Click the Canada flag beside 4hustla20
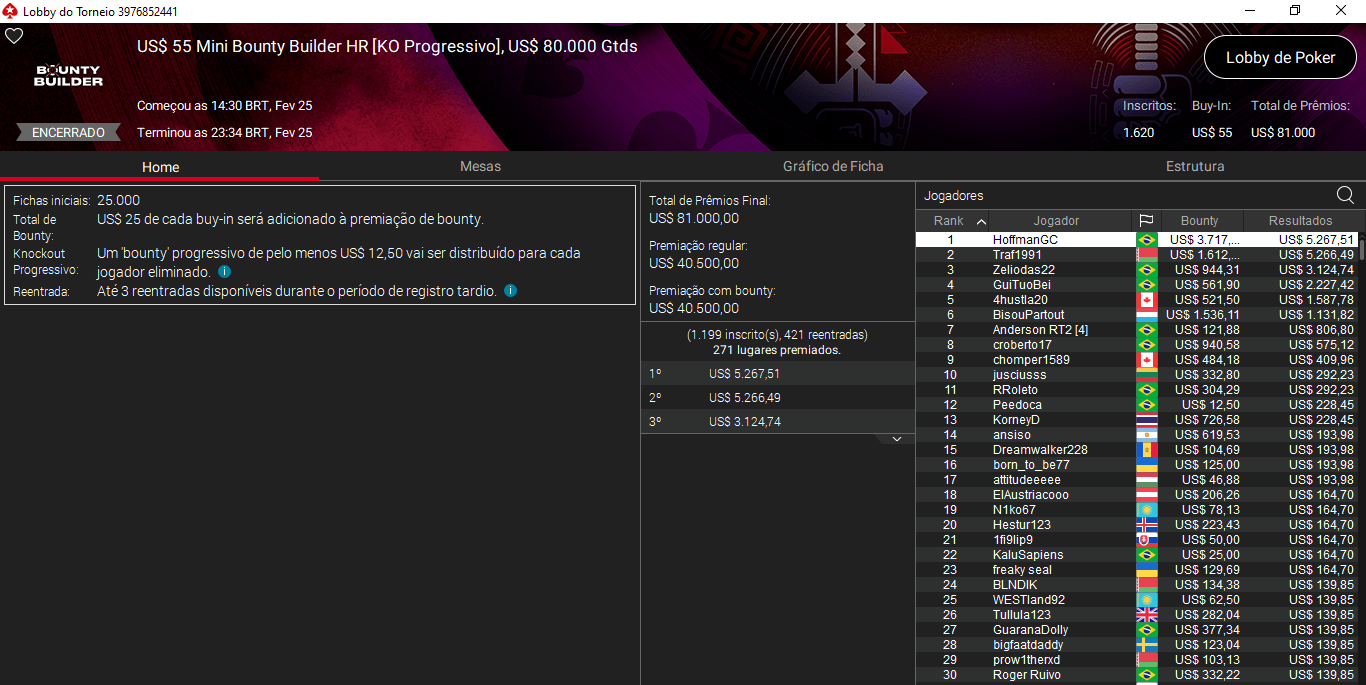 point(1146,299)
